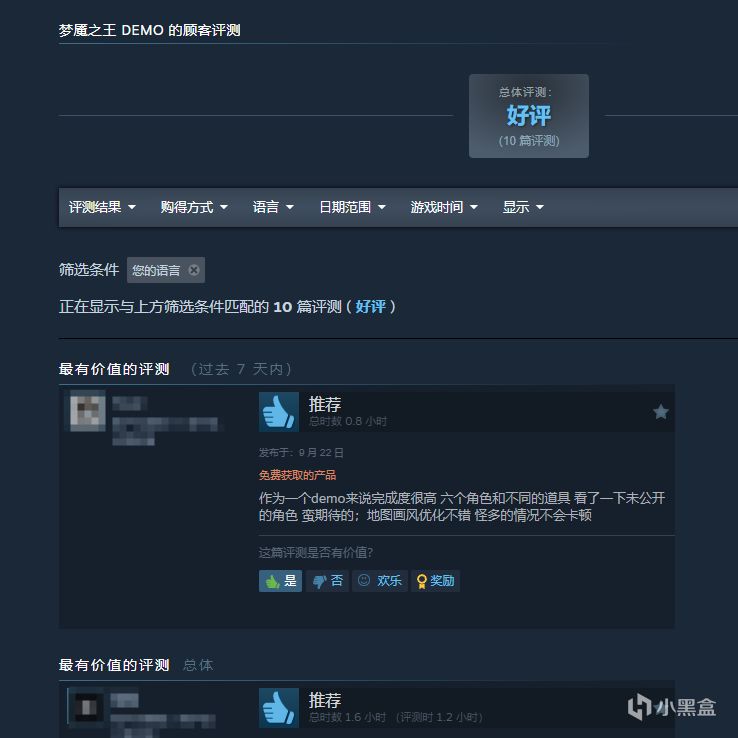738x738 pixels.
Task: Open the 显示 dropdown menu
Action: (523, 207)
